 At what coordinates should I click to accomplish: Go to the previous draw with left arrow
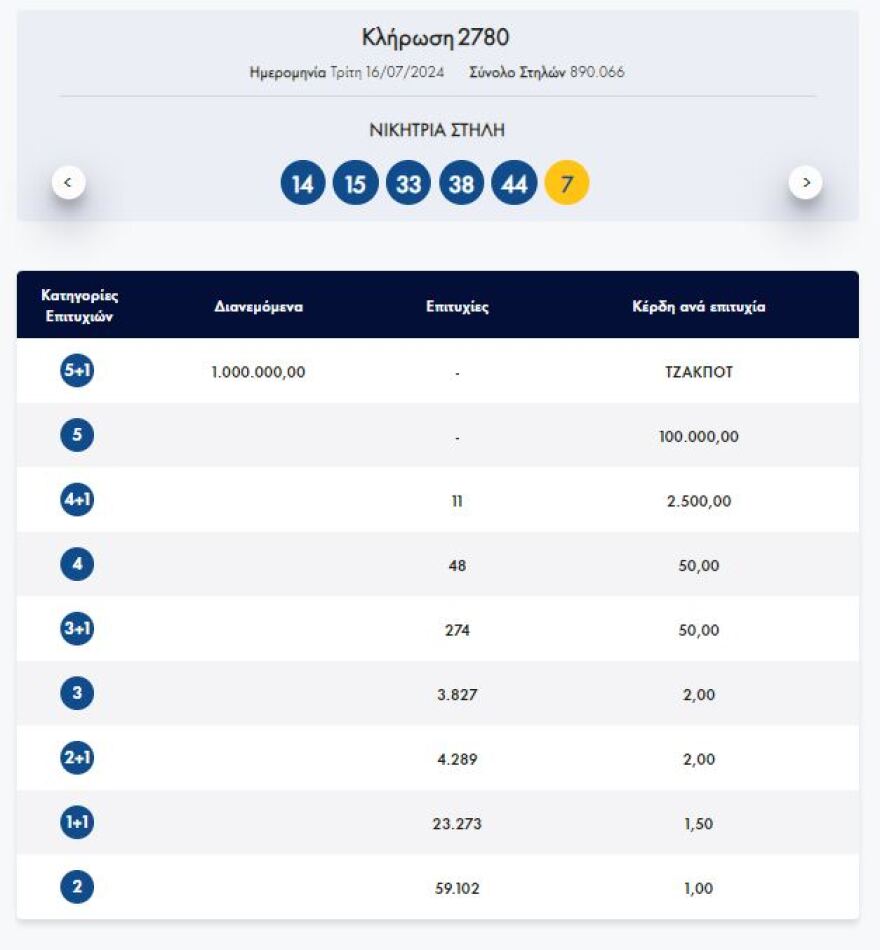point(68,183)
